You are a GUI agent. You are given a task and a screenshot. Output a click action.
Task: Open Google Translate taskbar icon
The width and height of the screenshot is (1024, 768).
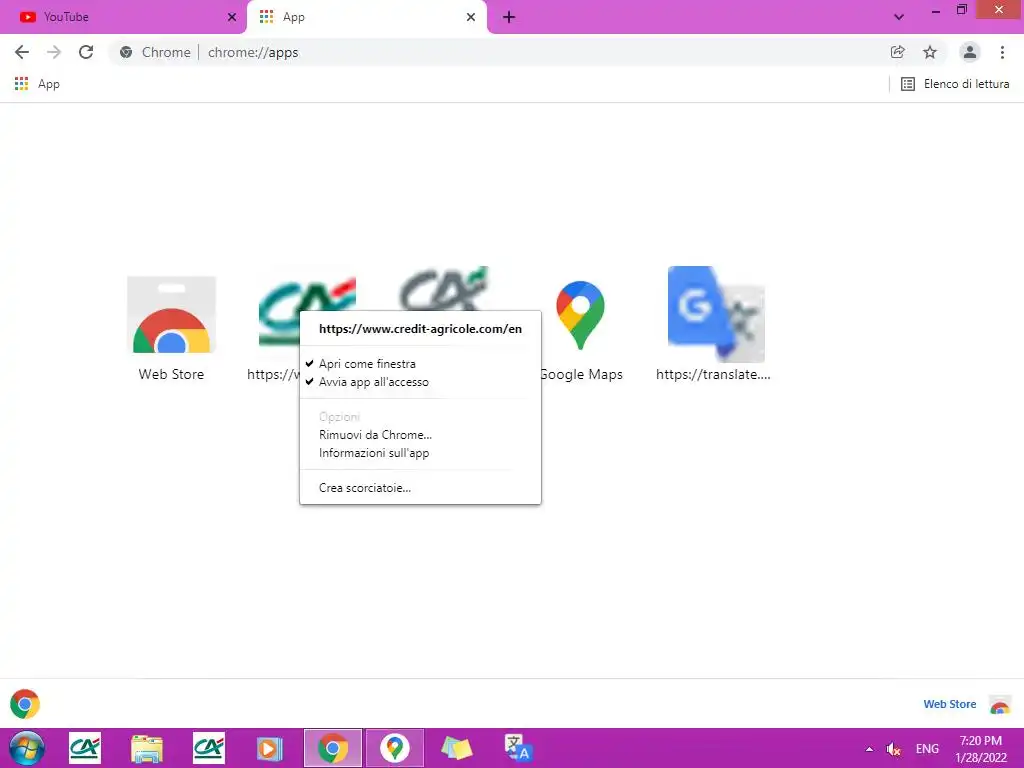coord(518,748)
